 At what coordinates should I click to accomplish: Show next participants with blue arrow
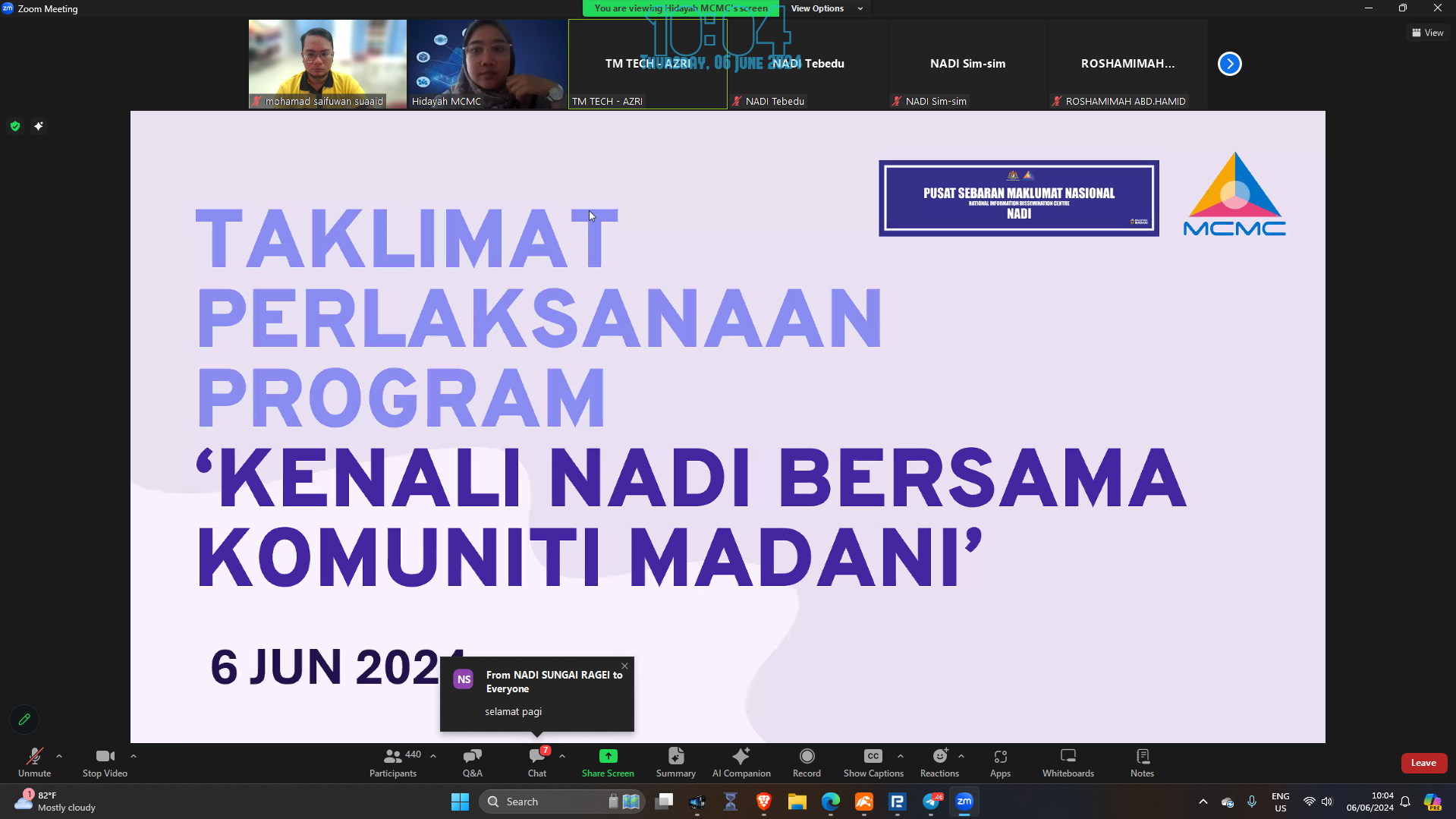[x=1229, y=64]
